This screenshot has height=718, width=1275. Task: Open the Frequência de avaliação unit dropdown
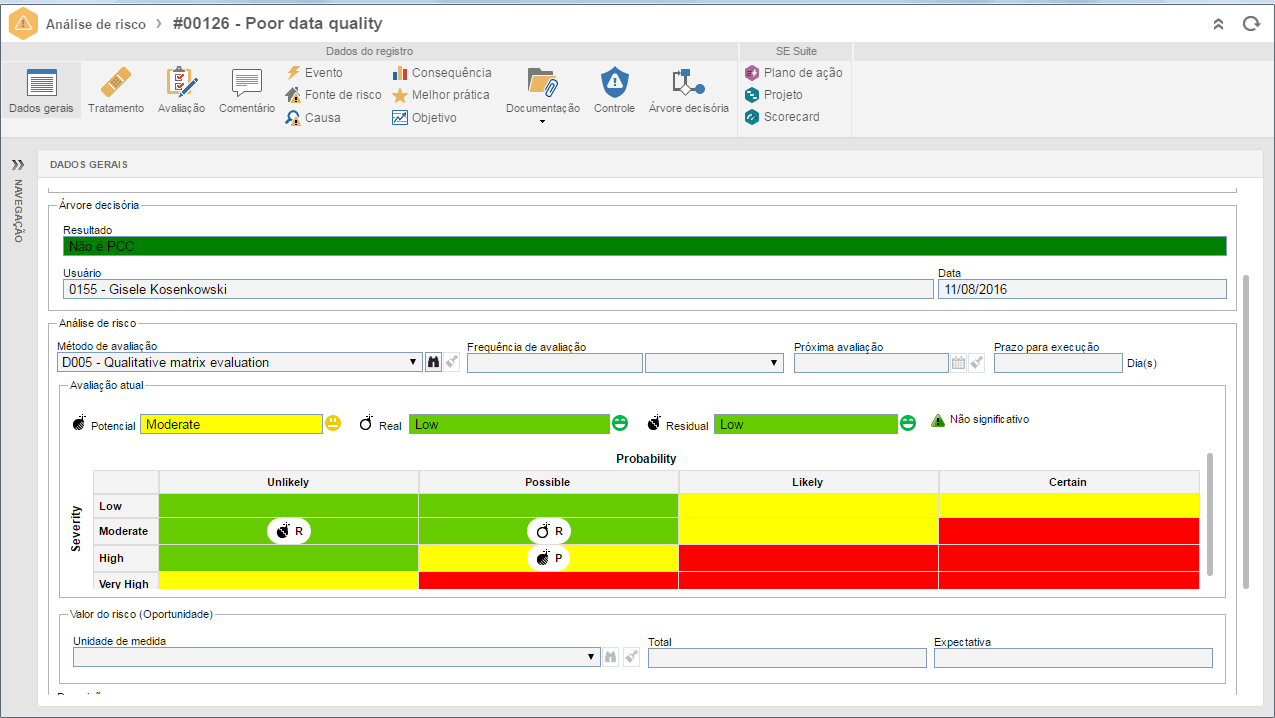pos(714,363)
